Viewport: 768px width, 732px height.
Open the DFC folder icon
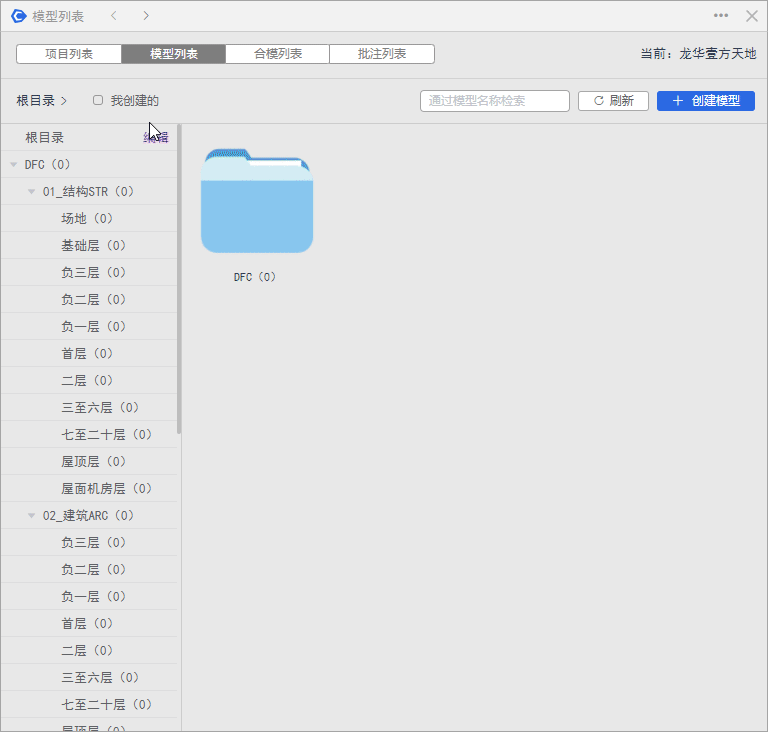(x=257, y=201)
